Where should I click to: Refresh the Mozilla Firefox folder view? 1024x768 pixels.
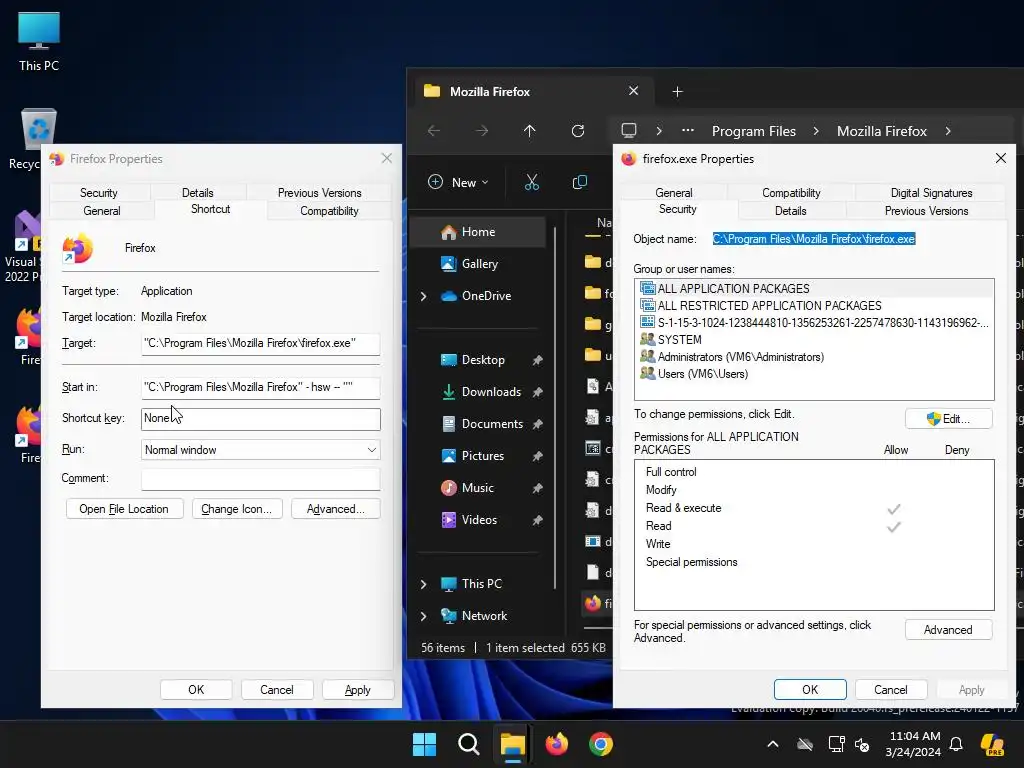pos(578,131)
